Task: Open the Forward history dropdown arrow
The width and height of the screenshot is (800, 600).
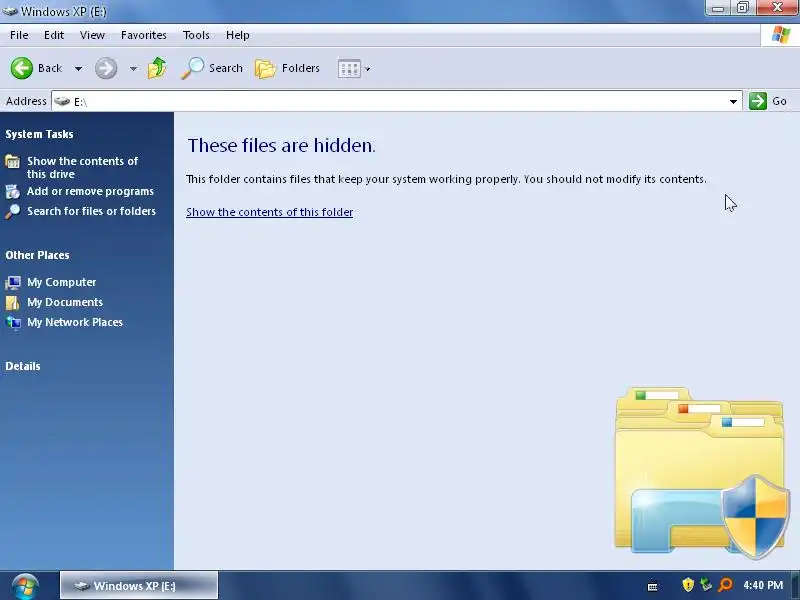Action: click(133, 68)
